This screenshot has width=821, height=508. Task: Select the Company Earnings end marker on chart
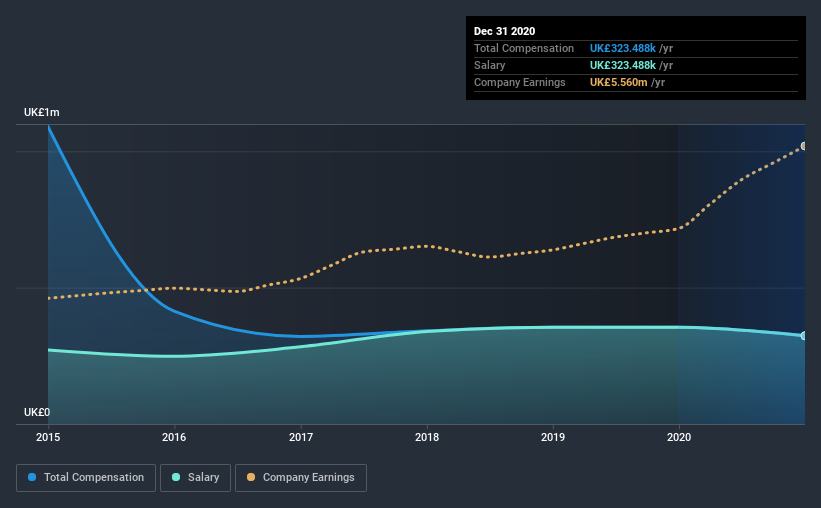click(804, 146)
